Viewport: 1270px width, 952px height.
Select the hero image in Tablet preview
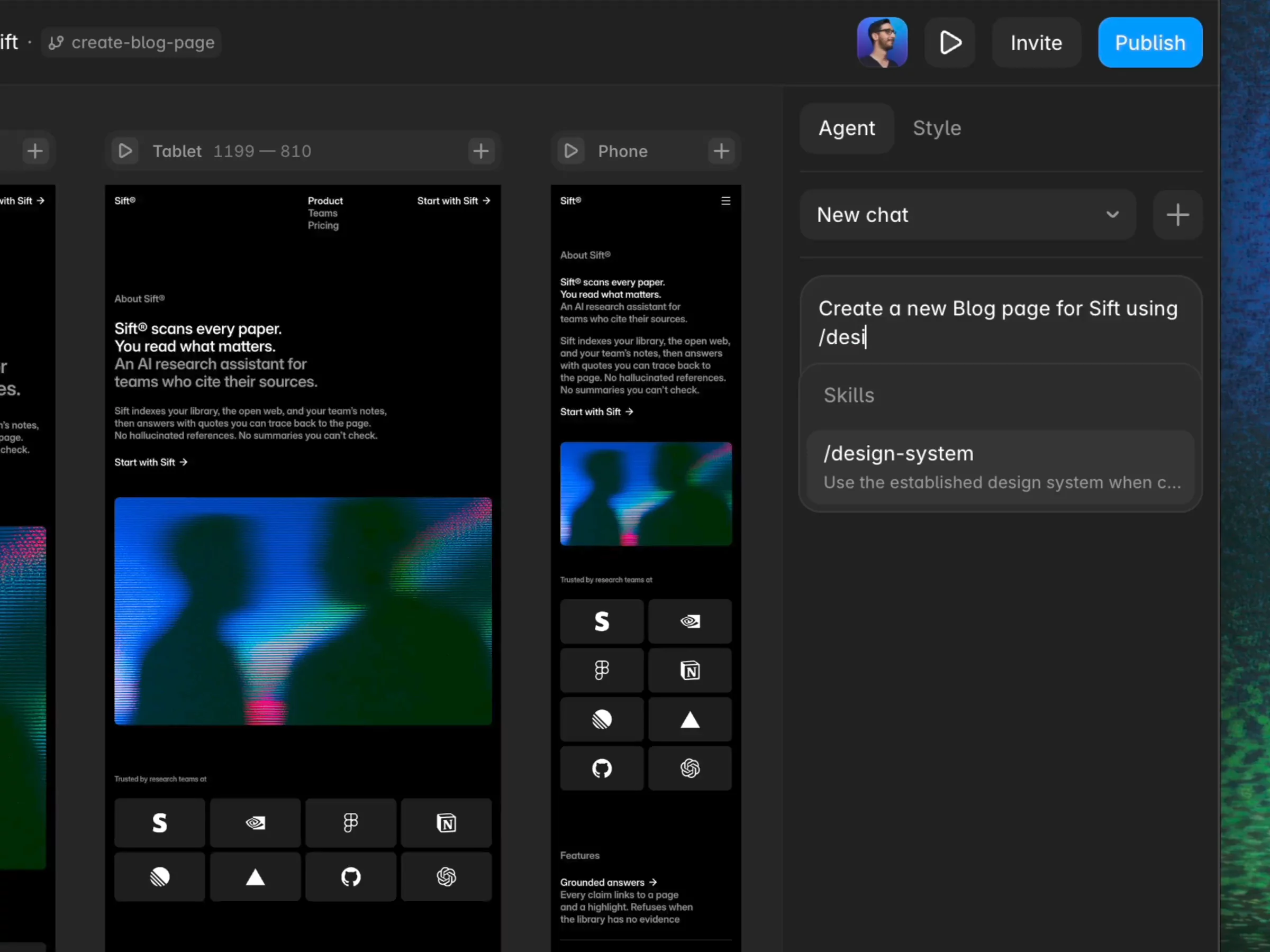coord(303,611)
